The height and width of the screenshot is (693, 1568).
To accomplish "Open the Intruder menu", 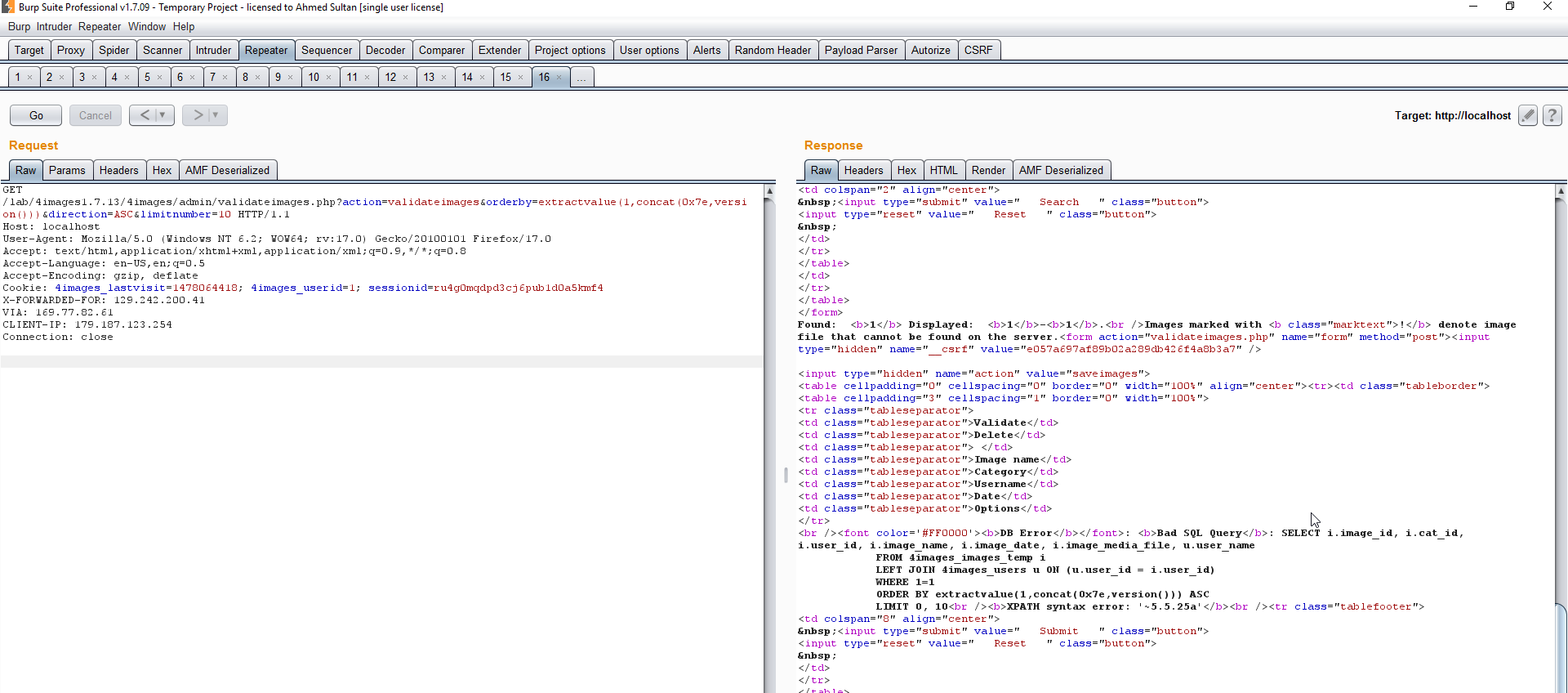I will pos(54,26).
